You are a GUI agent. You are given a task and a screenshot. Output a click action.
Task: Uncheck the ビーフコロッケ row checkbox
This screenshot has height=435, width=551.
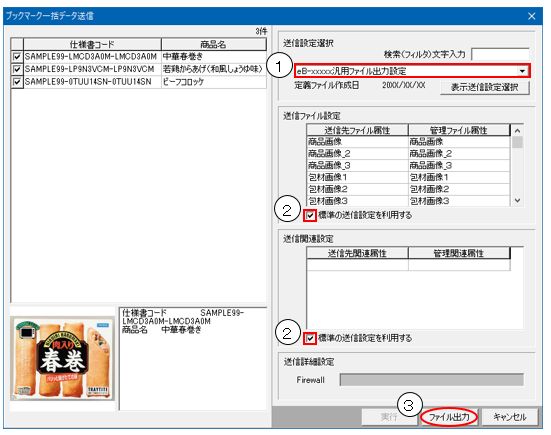pyautogui.click(x=17, y=82)
